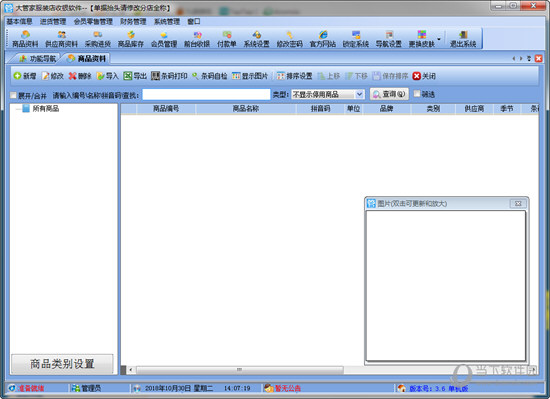Click 条码打印 barcode print button

[x=169, y=76]
